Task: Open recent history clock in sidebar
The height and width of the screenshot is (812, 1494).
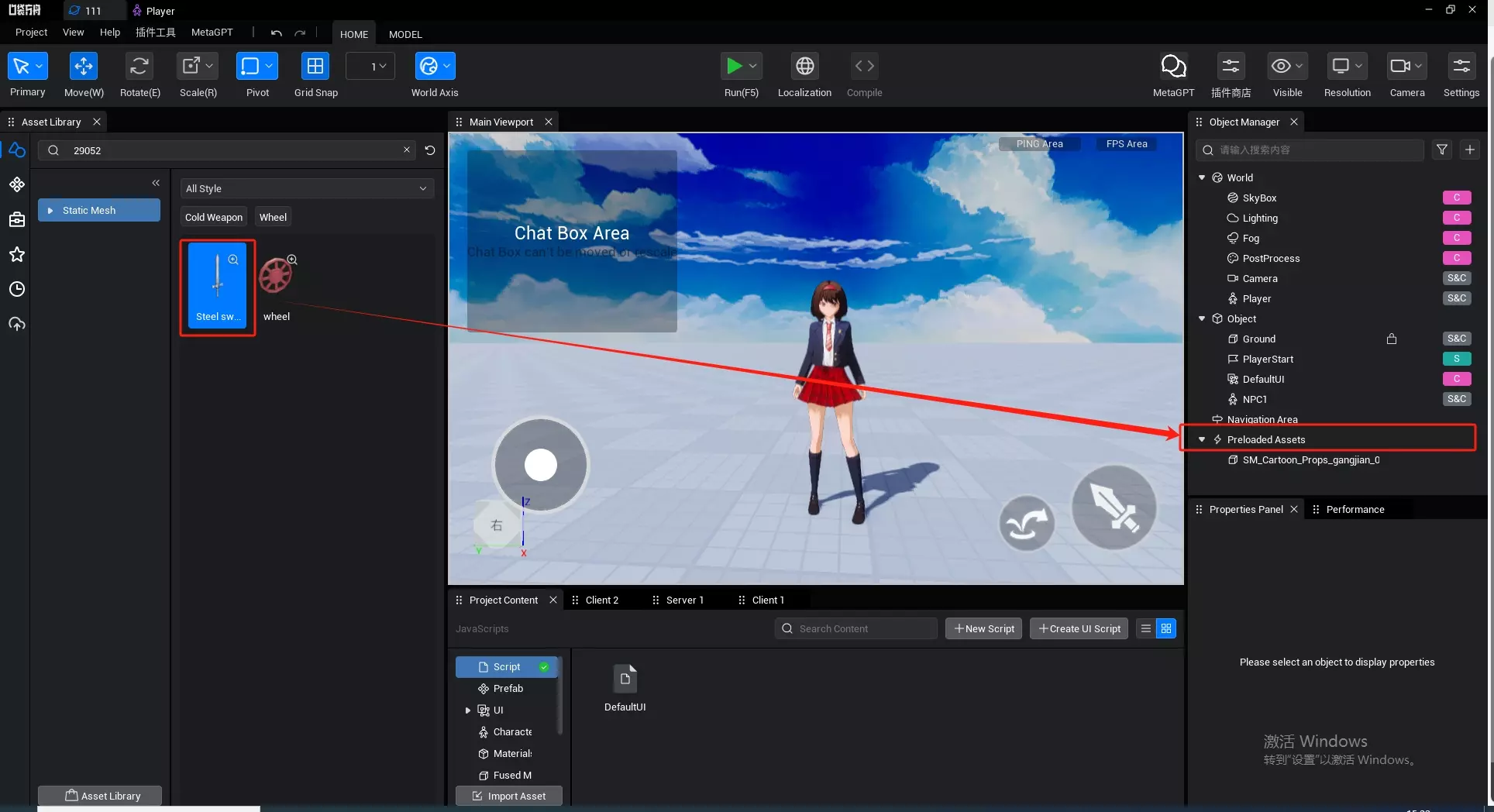Action: click(17, 289)
